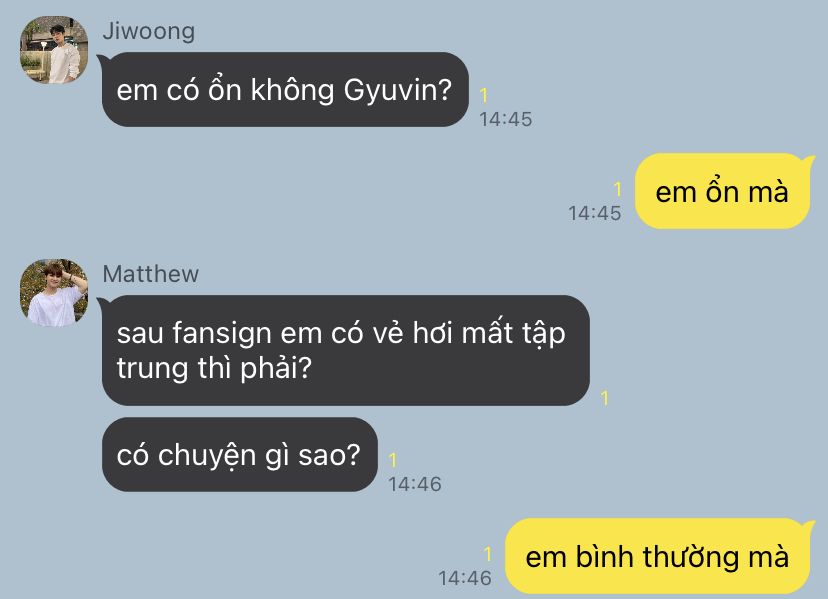
Task: Select the "có chuyện gì sao?" message
Action: tap(240, 454)
